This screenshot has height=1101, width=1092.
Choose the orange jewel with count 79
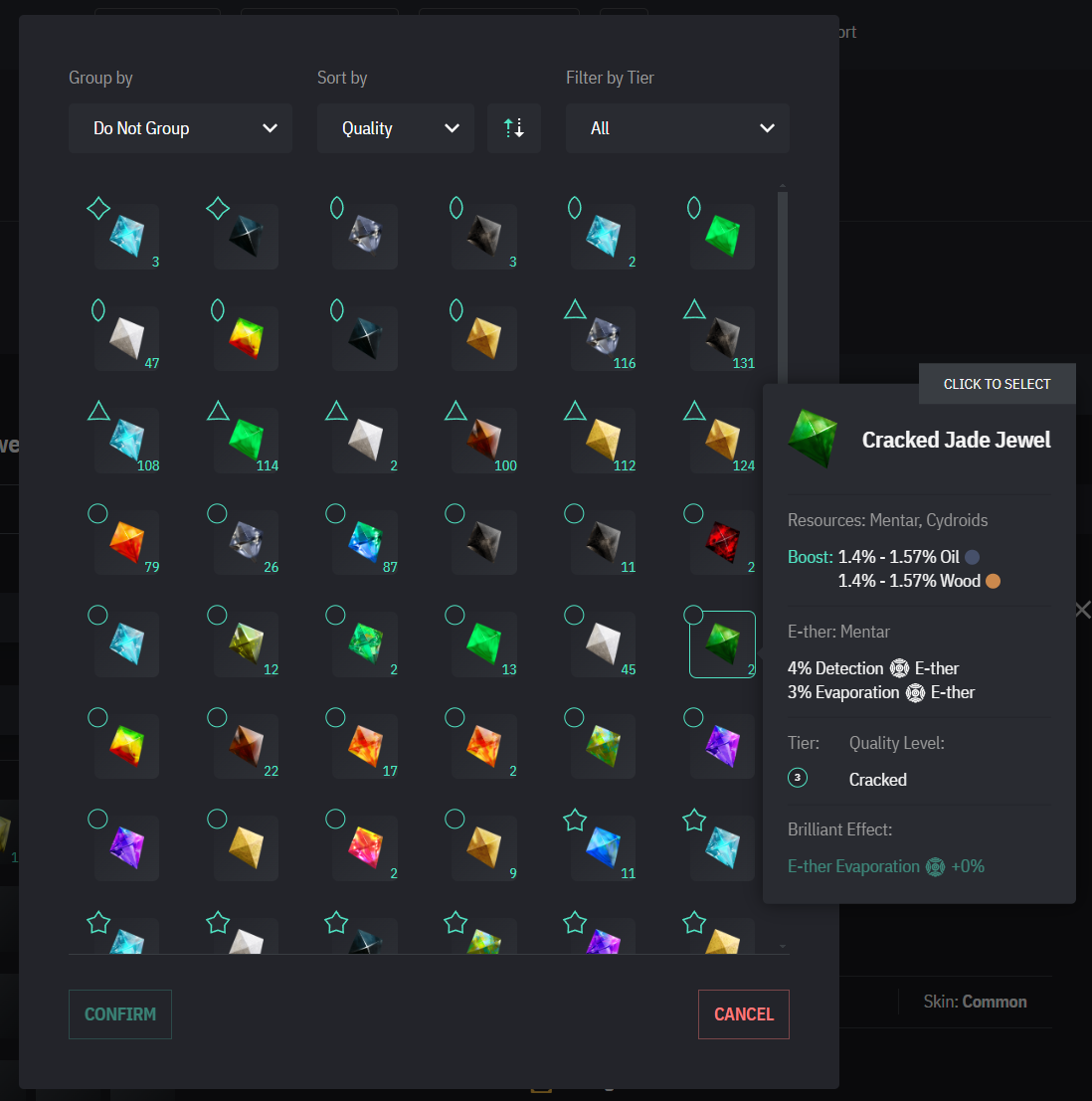coord(127,542)
